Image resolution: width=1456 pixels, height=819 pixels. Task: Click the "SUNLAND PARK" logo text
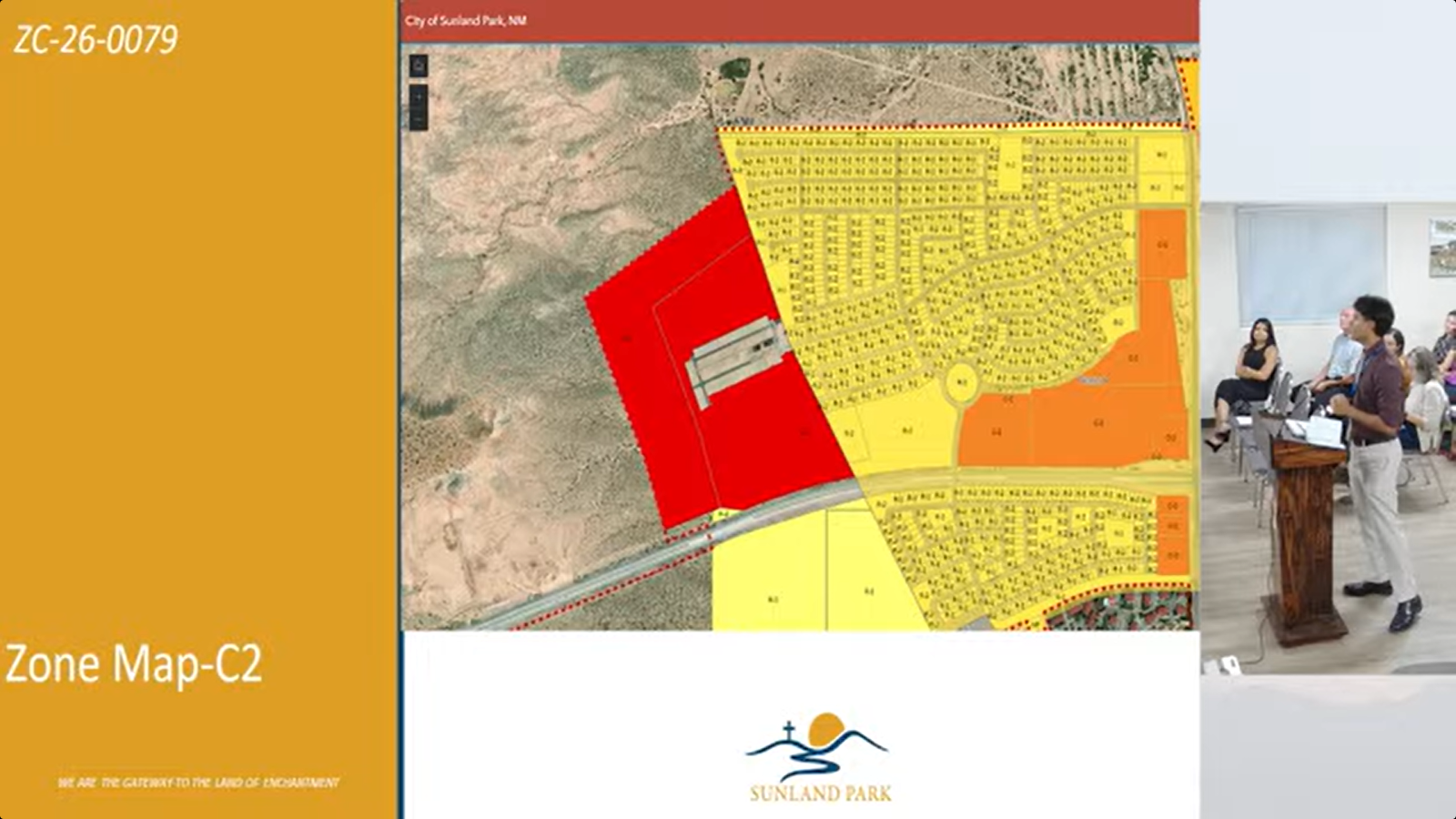point(820,793)
